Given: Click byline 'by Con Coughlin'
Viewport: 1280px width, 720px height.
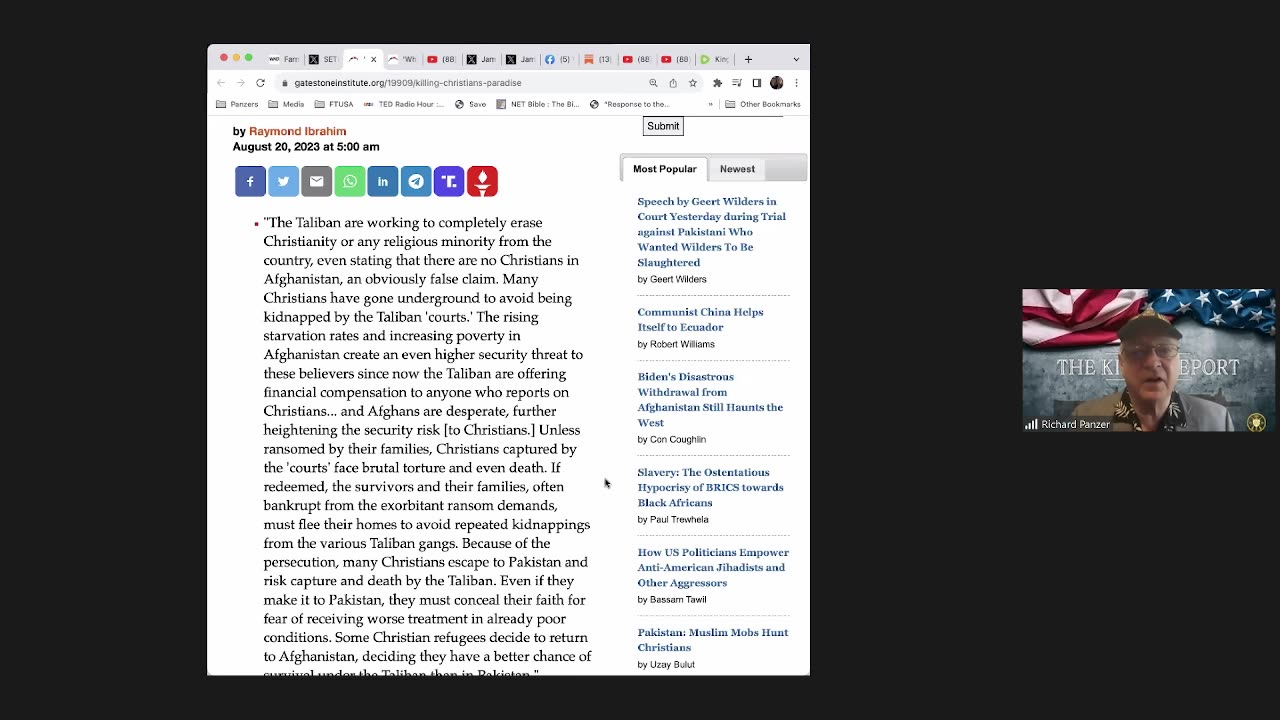Looking at the screenshot, I should (672, 439).
